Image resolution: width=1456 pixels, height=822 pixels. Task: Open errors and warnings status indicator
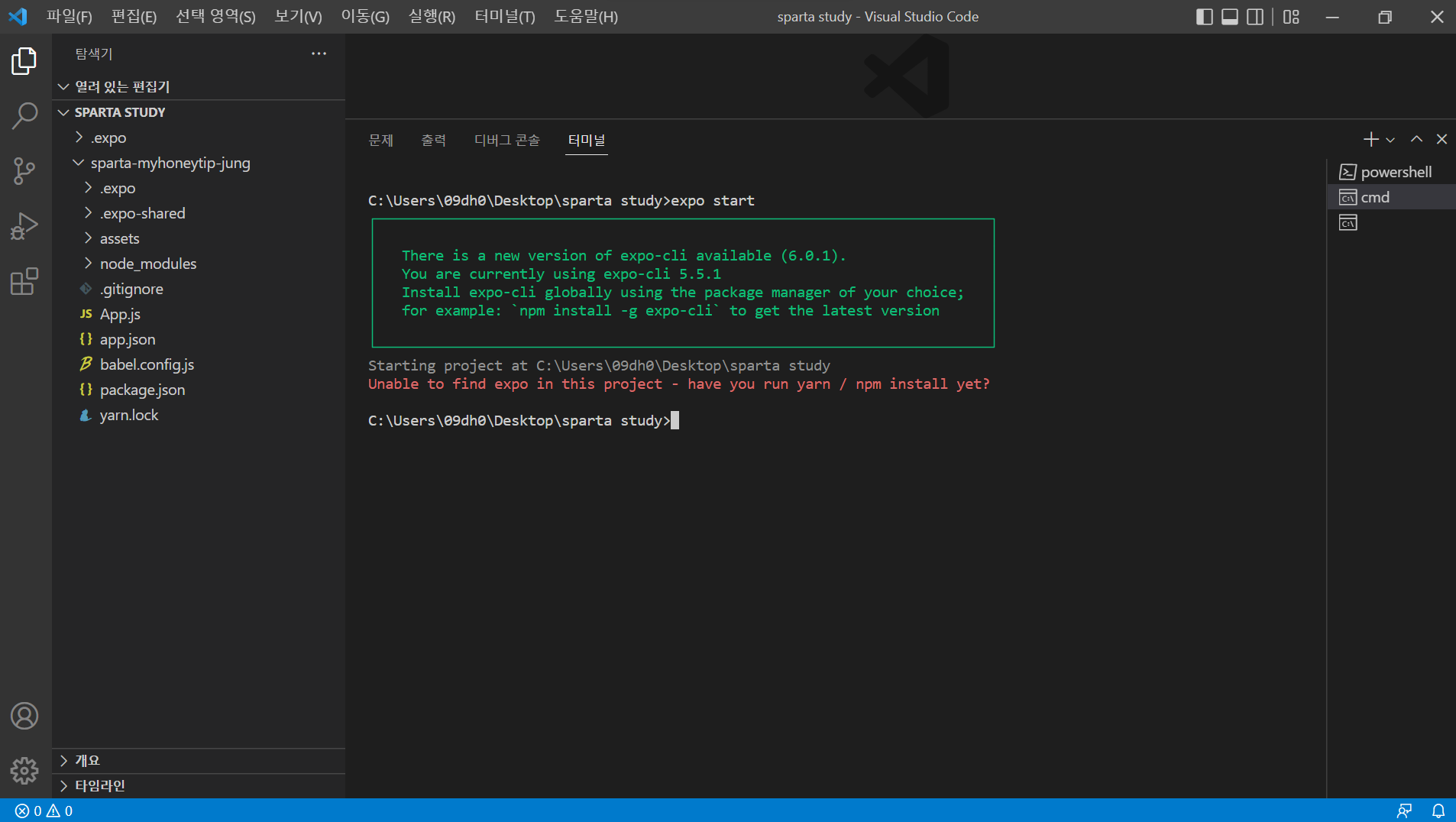[44, 811]
